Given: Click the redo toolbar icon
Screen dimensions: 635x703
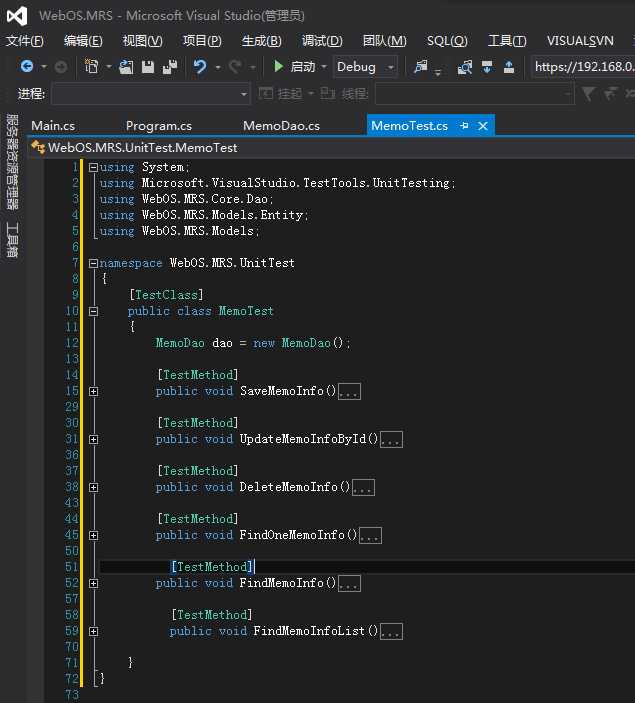Looking at the screenshot, I should [x=235, y=67].
